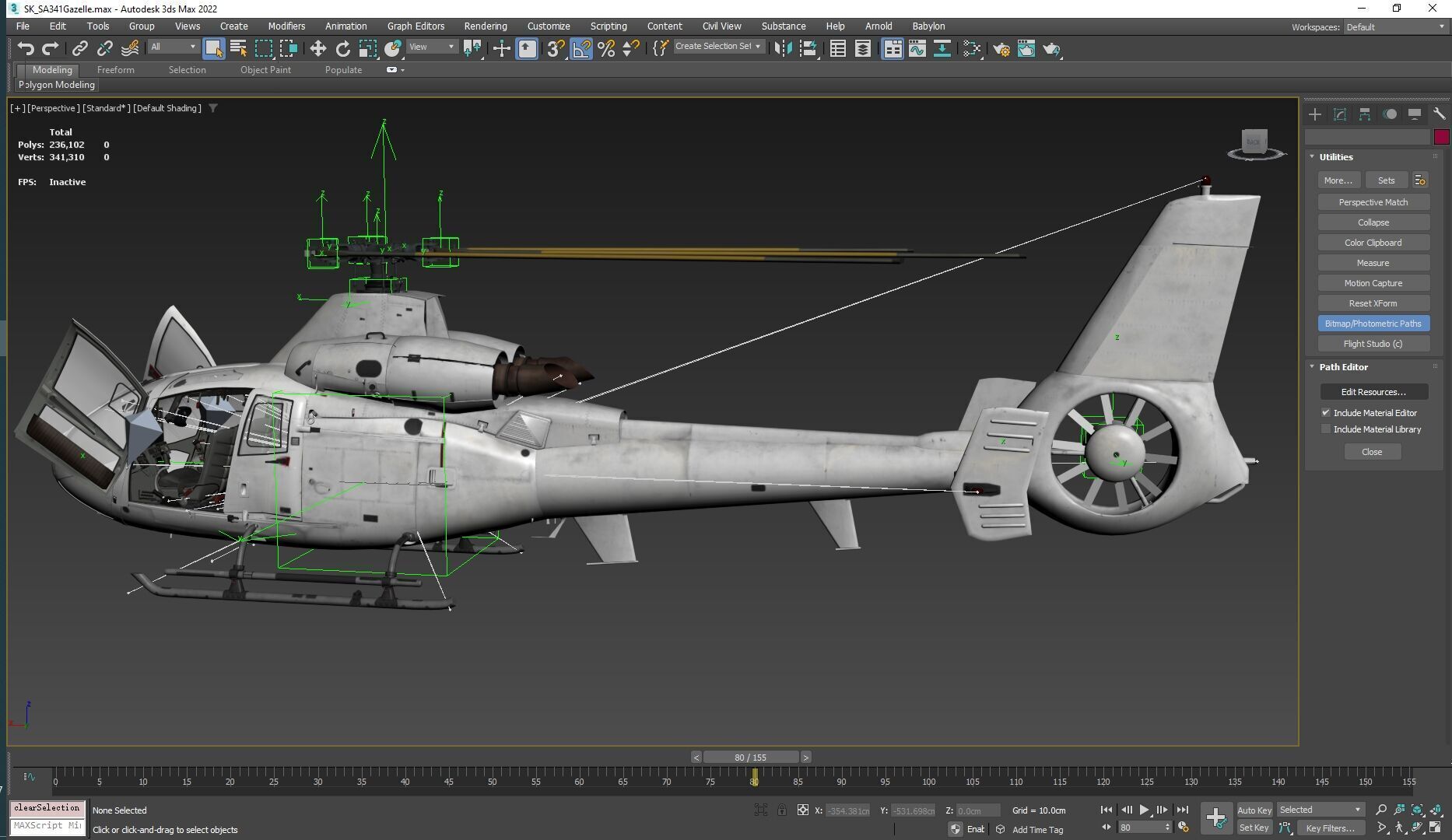Switch to the Display command panel tab
Screen dimensions: 1452x840
pos(1415,114)
